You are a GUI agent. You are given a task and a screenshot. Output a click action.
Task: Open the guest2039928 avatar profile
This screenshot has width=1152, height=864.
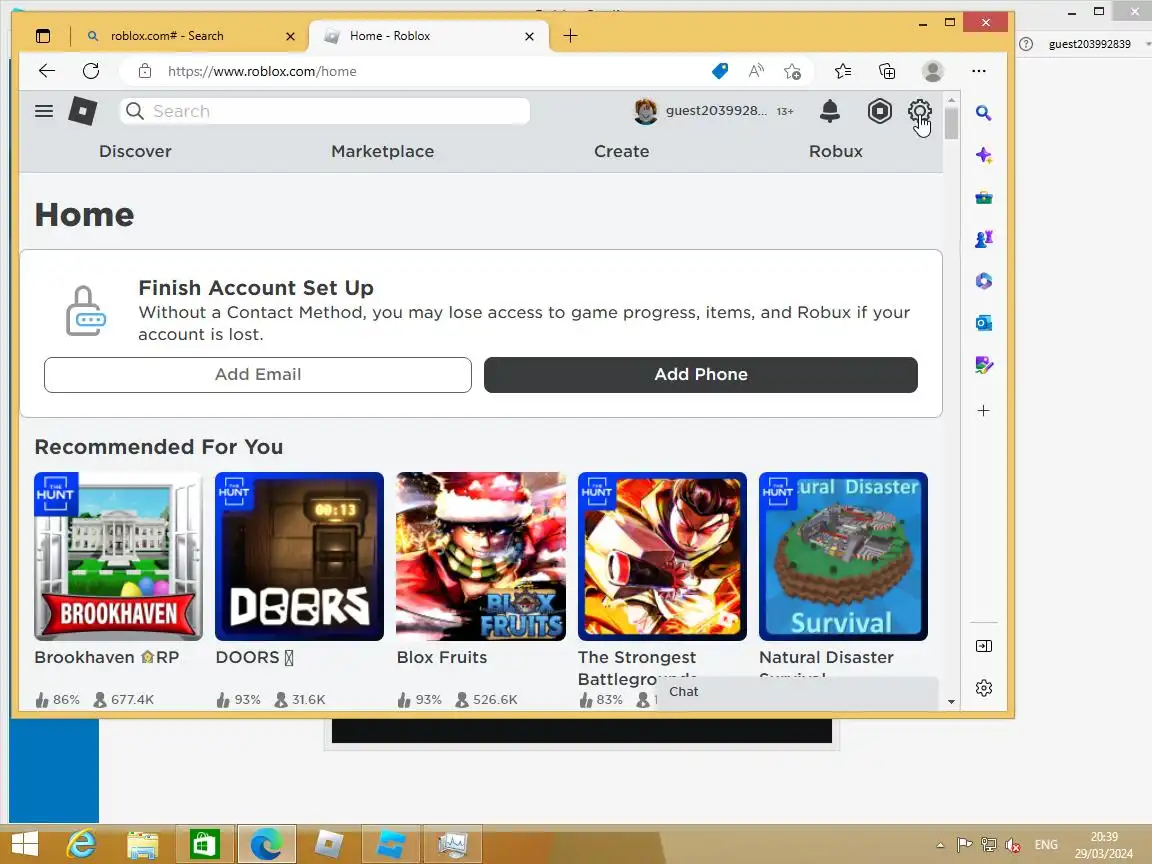[x=646, y=111]
